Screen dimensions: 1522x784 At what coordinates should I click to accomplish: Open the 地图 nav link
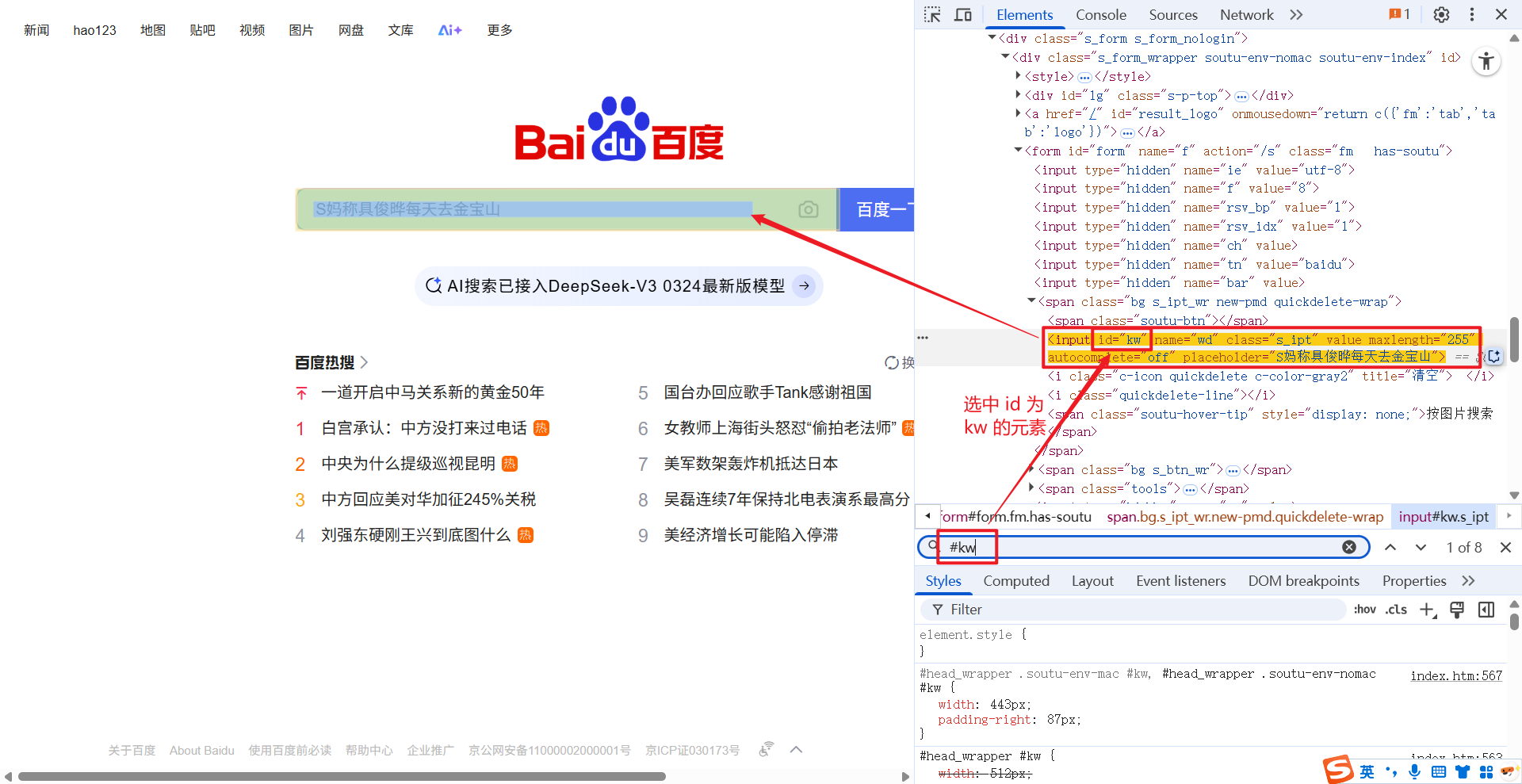tap(153, 30)
